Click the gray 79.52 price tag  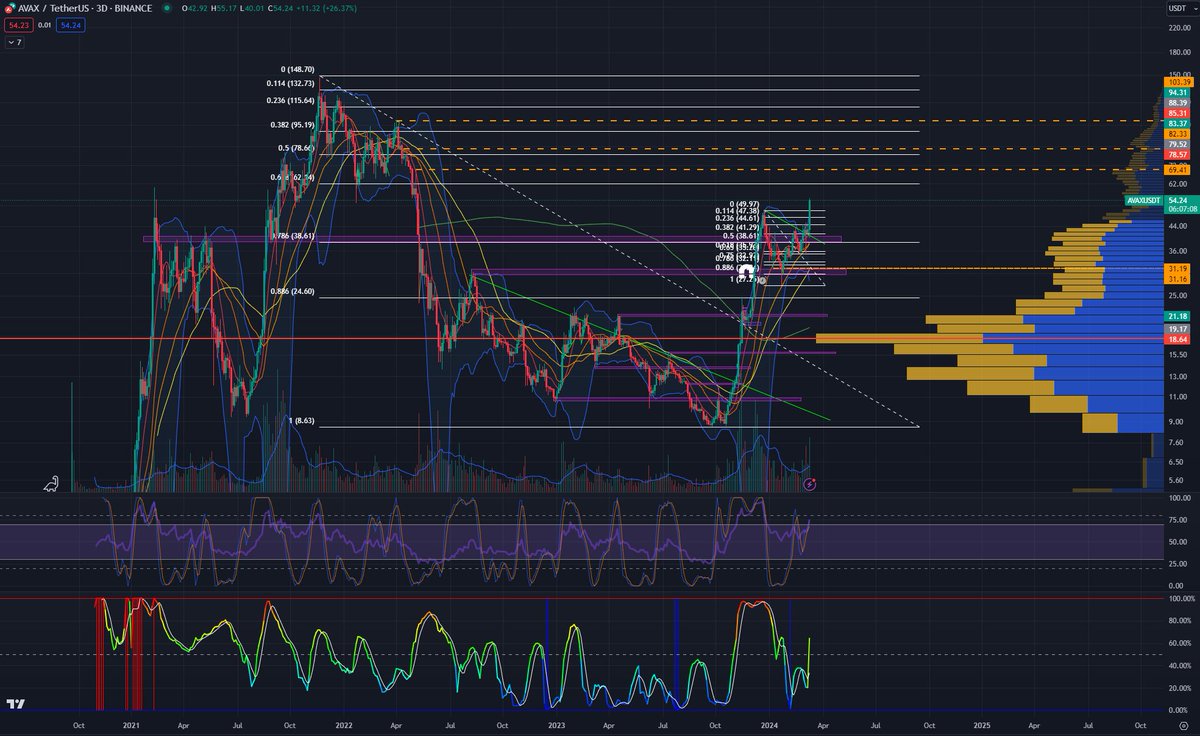point(1177,145)
